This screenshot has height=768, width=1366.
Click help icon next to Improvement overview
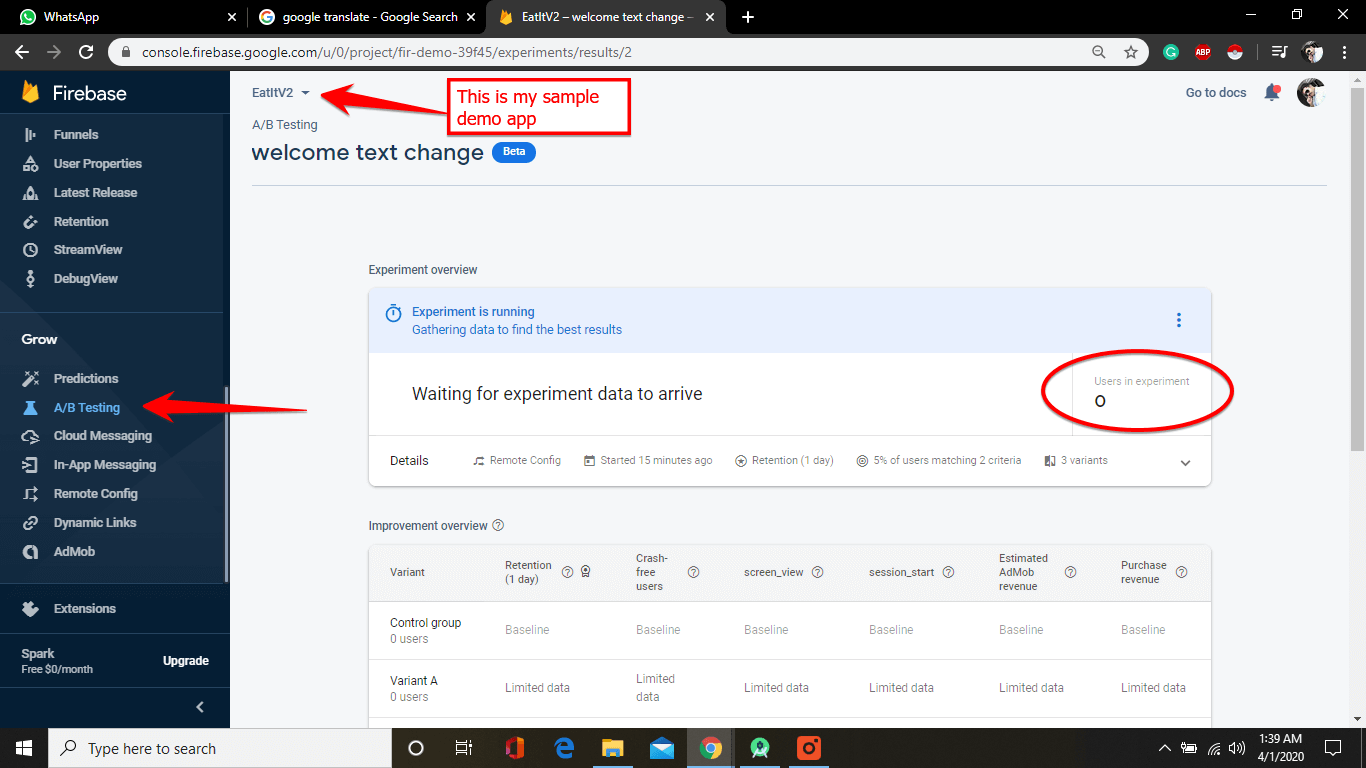pyautogui.click(x=498, y=525)
